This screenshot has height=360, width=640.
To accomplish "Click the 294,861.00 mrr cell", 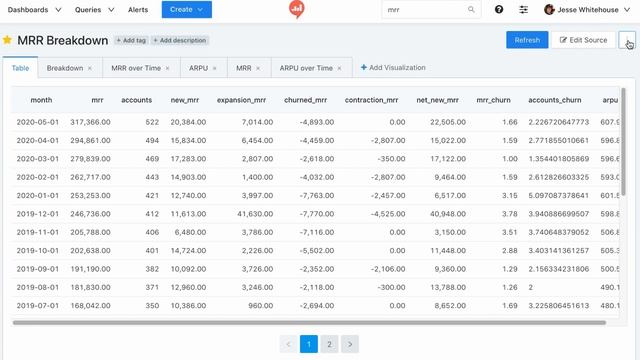I will point(90,140).
